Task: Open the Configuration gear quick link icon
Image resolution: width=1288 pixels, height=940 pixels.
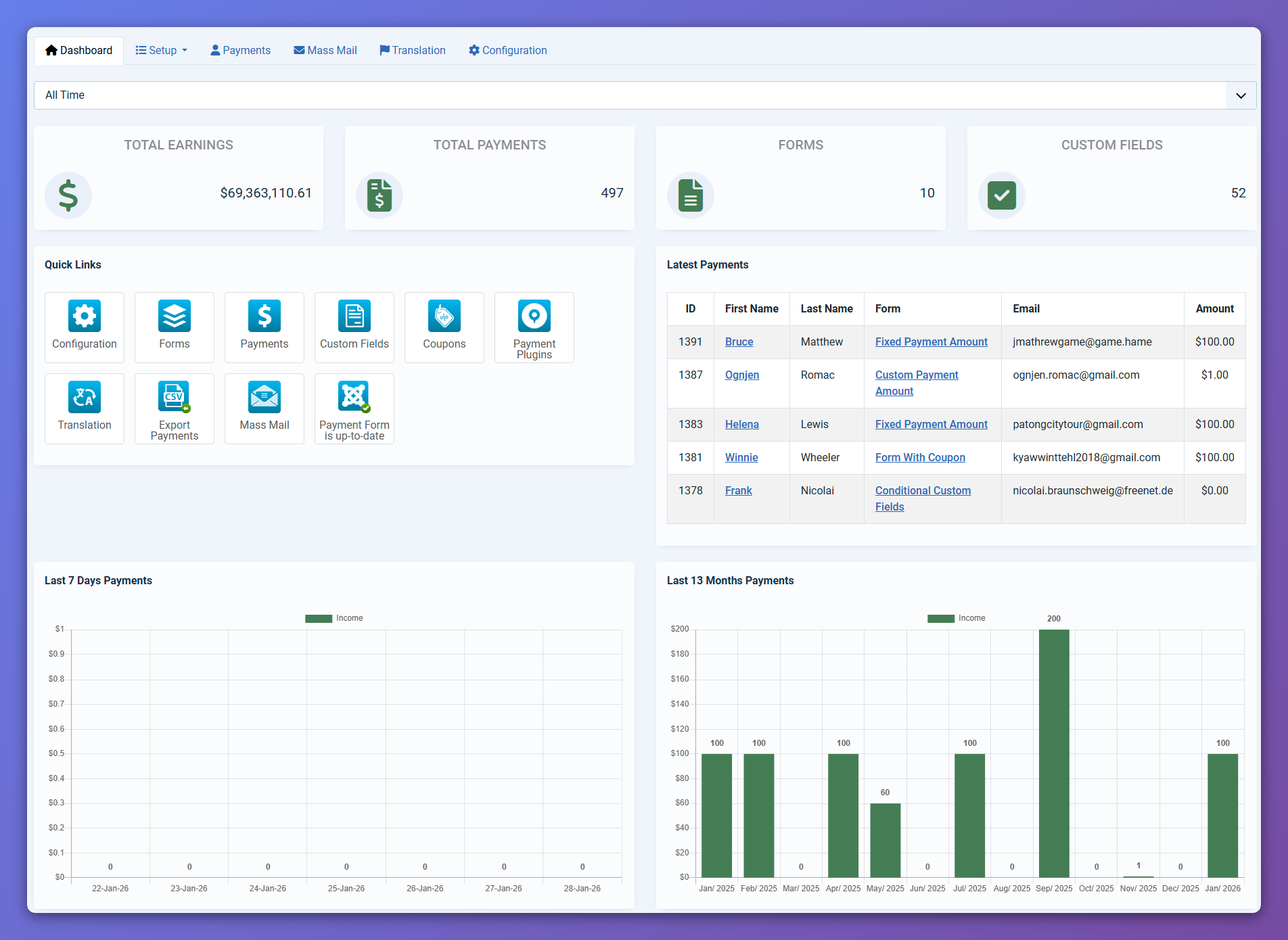Action: [x=85, y=316]
